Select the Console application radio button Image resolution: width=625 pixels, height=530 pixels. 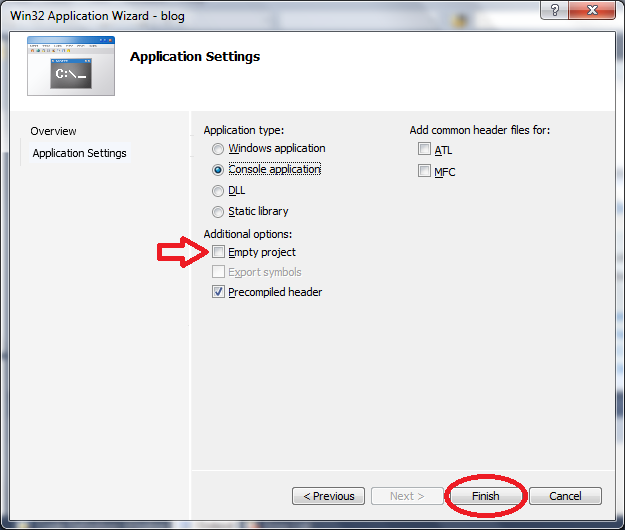coord(218,170)
